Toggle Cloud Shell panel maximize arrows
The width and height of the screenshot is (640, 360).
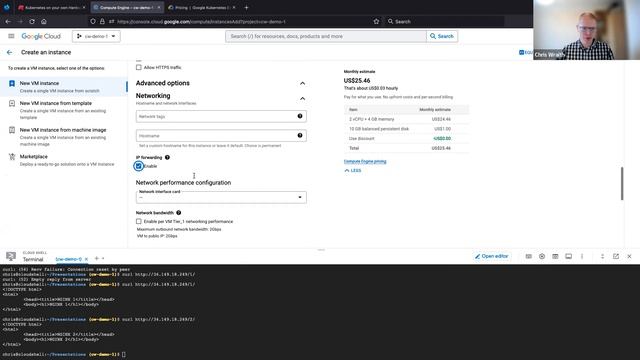coord(602,256)
